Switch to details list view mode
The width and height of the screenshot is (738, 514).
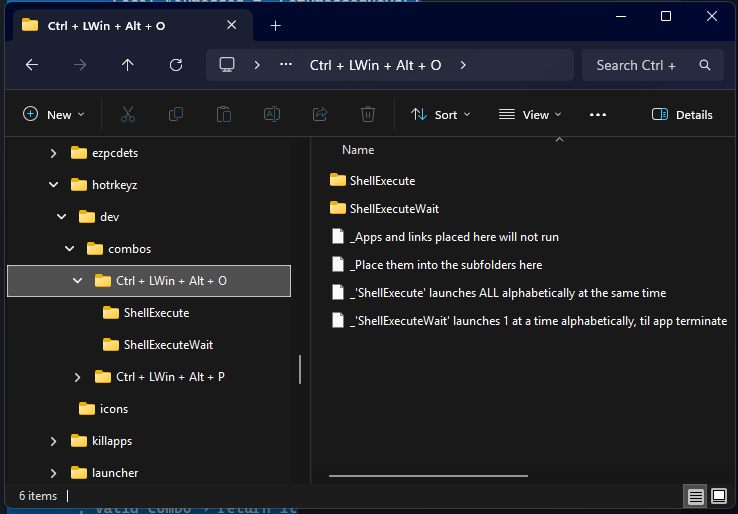tap(695, 496)
